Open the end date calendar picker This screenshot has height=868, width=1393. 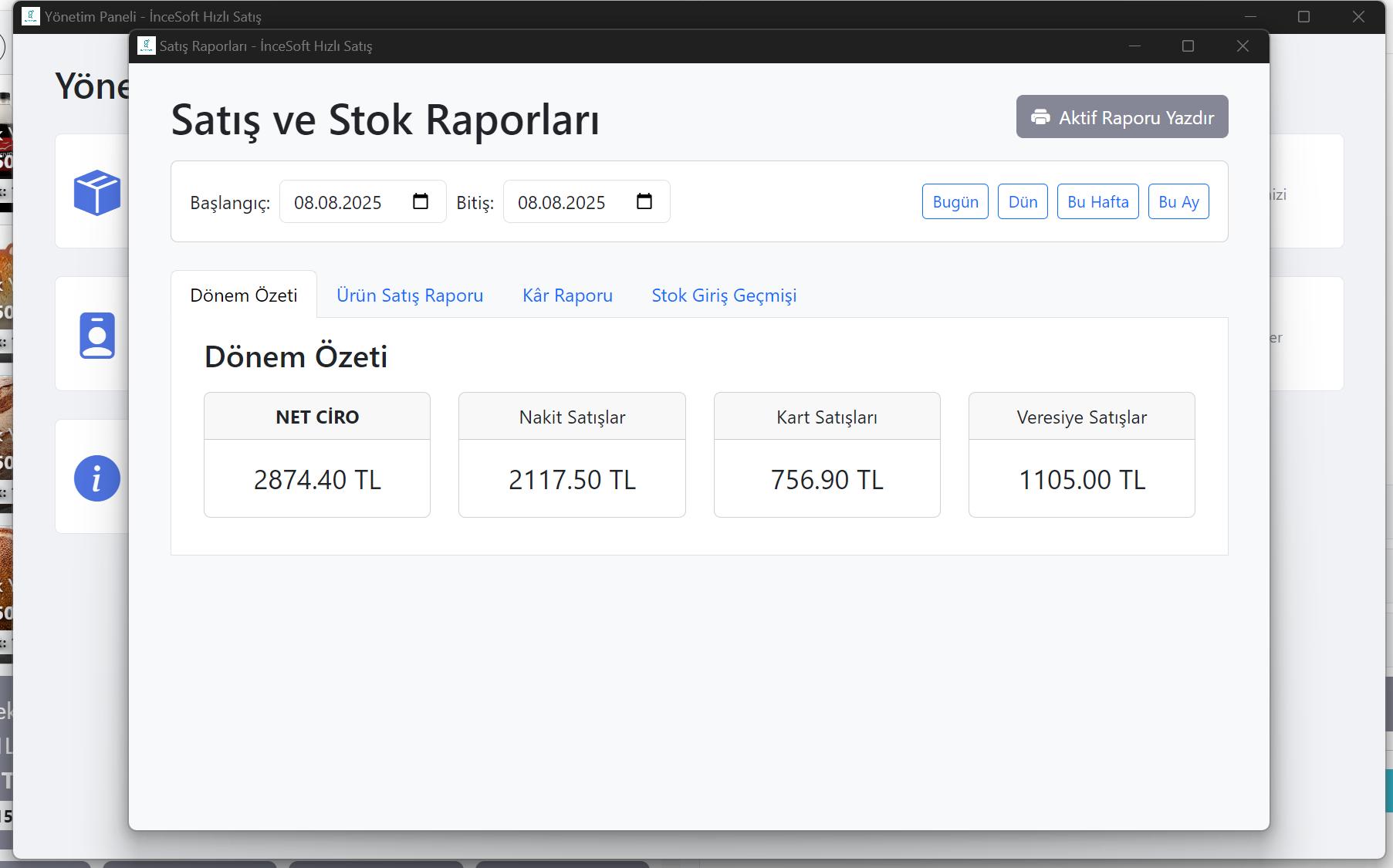[644, 202]
